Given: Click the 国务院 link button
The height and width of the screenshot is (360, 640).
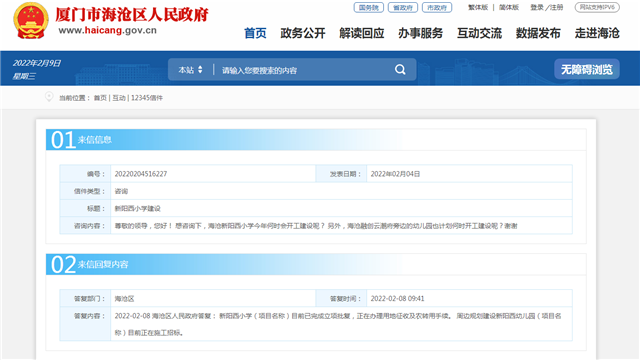Looking at the screenshot, I should [x=369, y=7].
